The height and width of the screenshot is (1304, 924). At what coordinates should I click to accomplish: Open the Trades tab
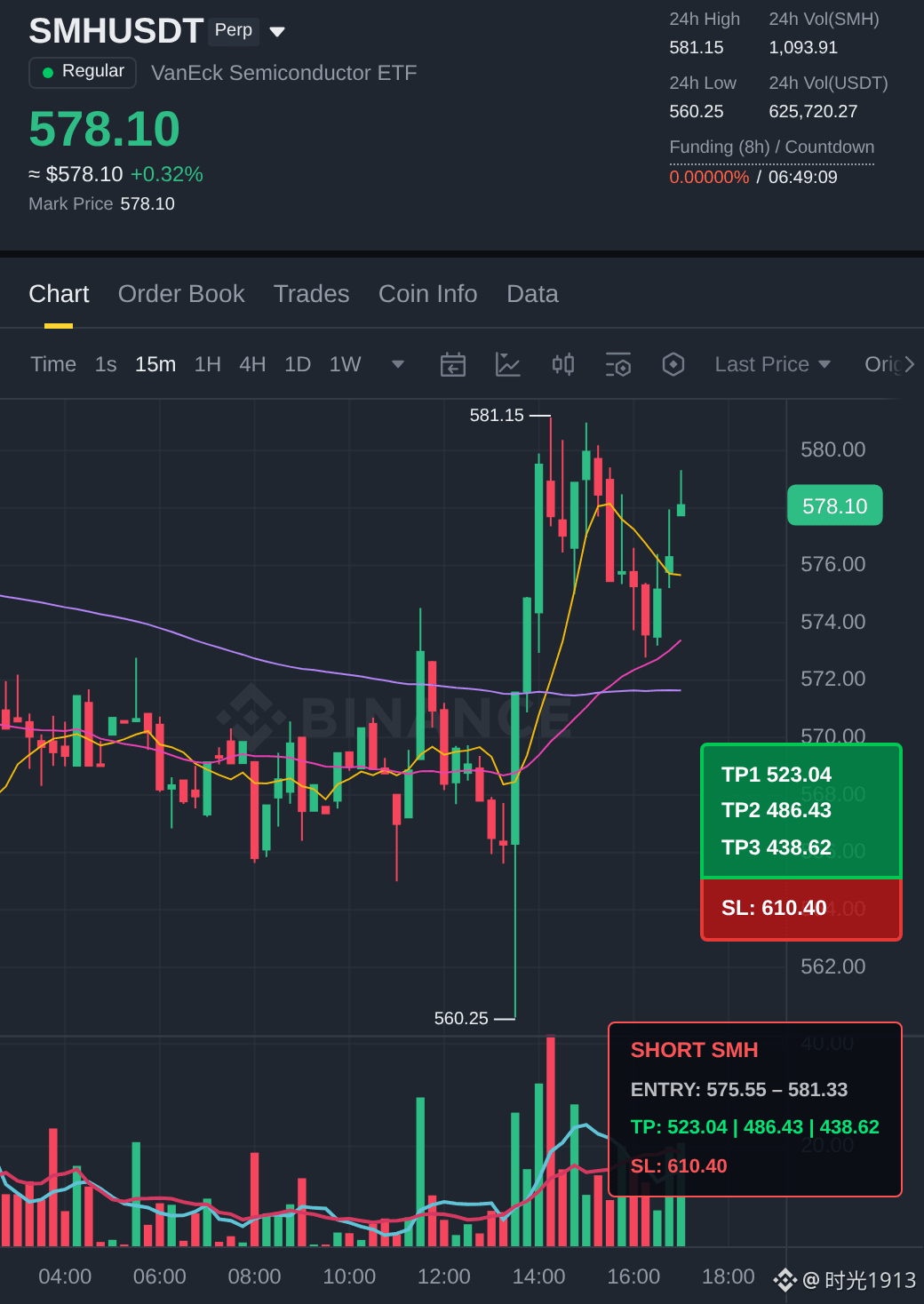(312, 294)
